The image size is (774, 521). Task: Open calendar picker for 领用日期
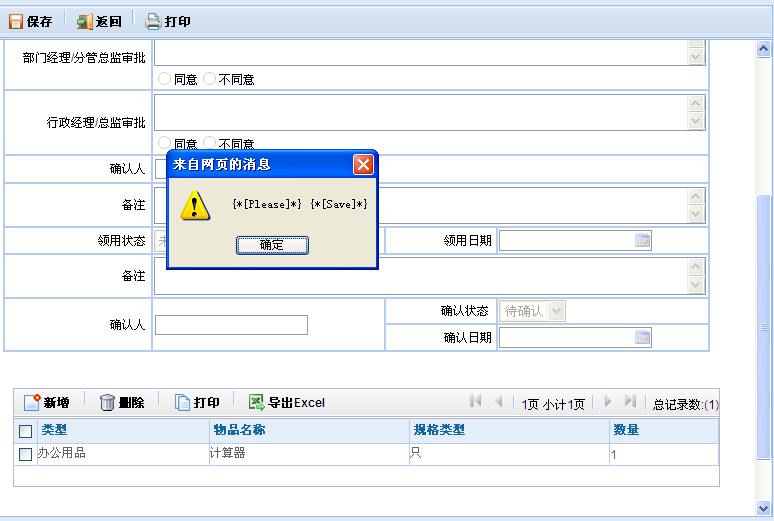[x=642, y=240]
